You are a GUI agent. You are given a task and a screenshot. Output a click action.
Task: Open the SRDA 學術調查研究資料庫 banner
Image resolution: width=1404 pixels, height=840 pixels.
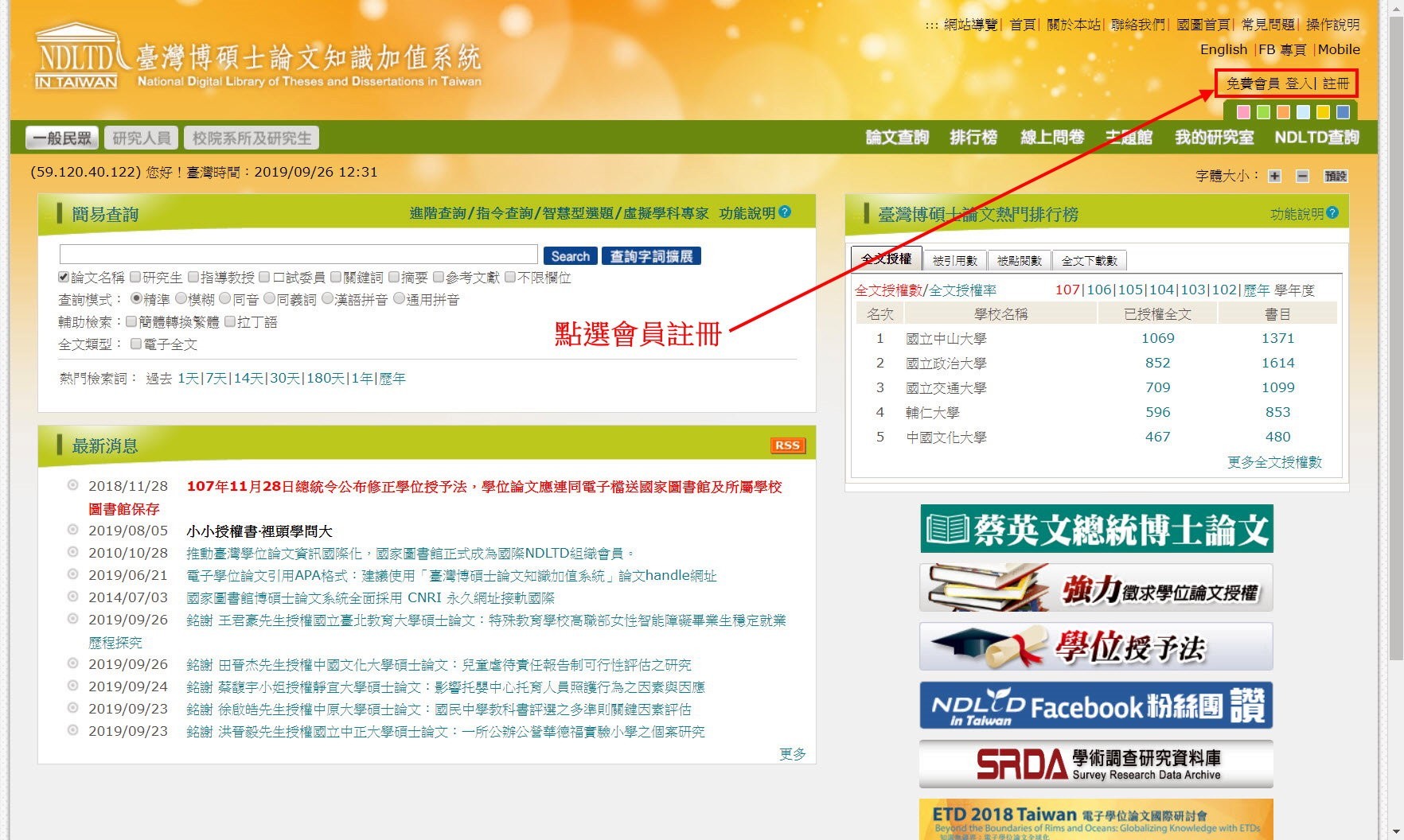pos(1096,764)
